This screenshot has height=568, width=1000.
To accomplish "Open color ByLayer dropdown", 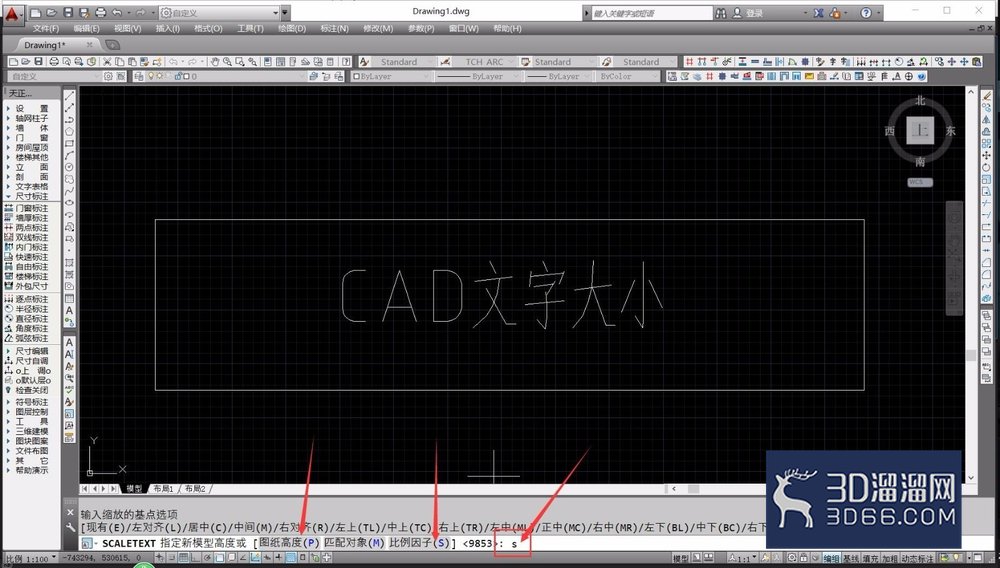I will [392, 76].
